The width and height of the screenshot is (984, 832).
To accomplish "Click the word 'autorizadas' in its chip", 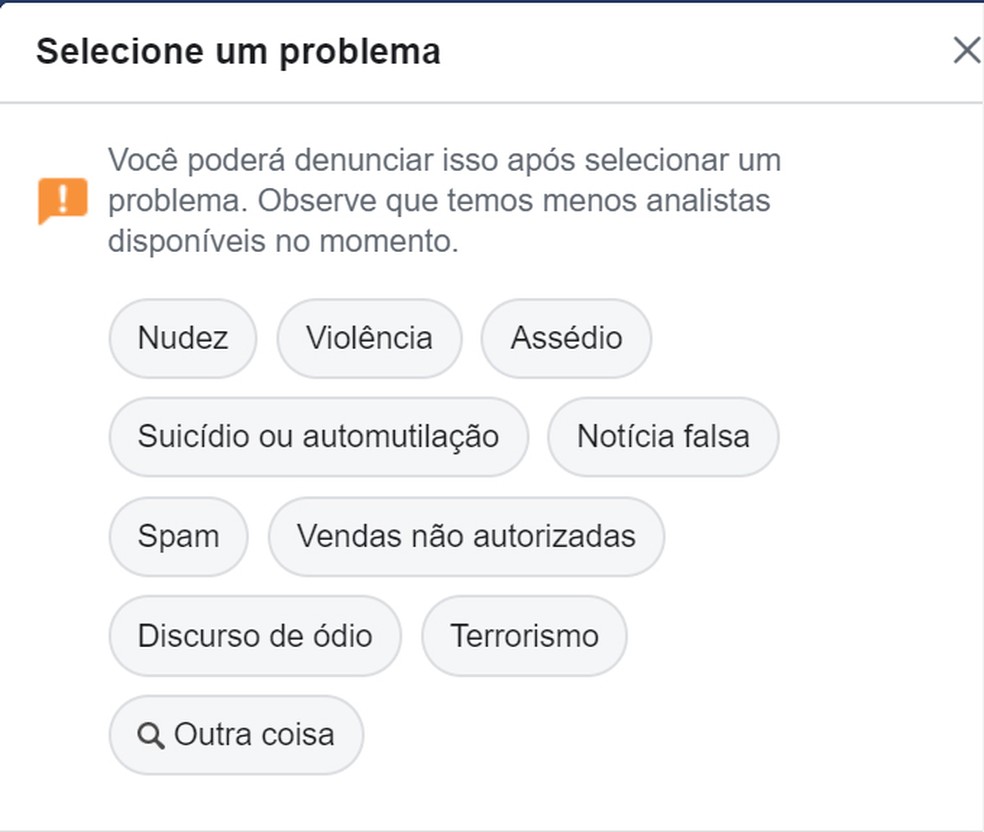I will (x=554, y=536).
